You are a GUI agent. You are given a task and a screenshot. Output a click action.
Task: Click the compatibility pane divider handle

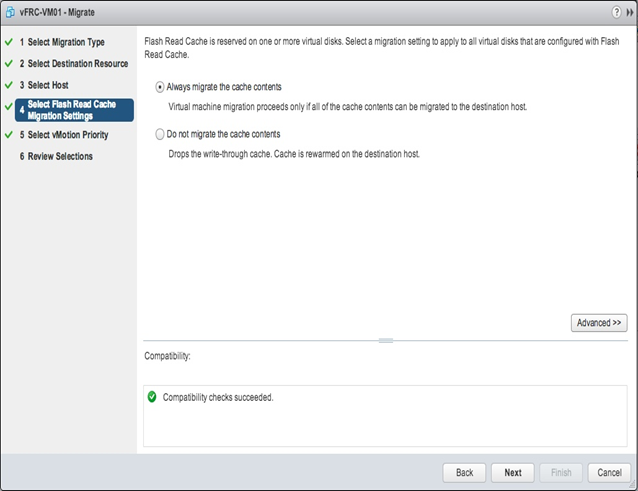386,340
